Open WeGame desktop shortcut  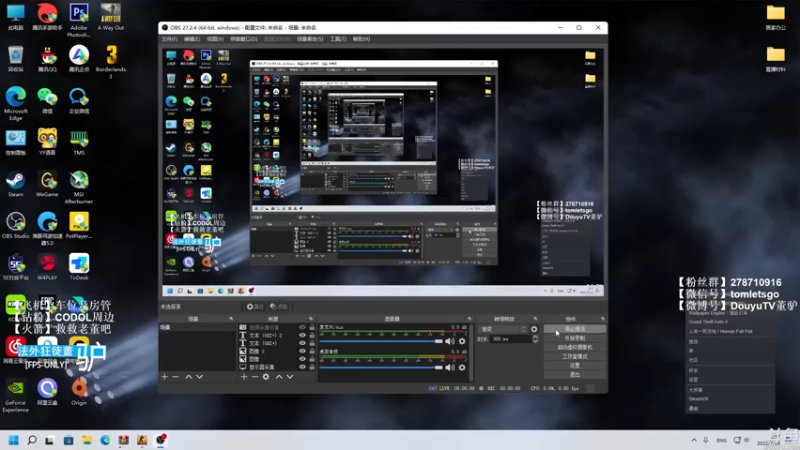[47, 184]
